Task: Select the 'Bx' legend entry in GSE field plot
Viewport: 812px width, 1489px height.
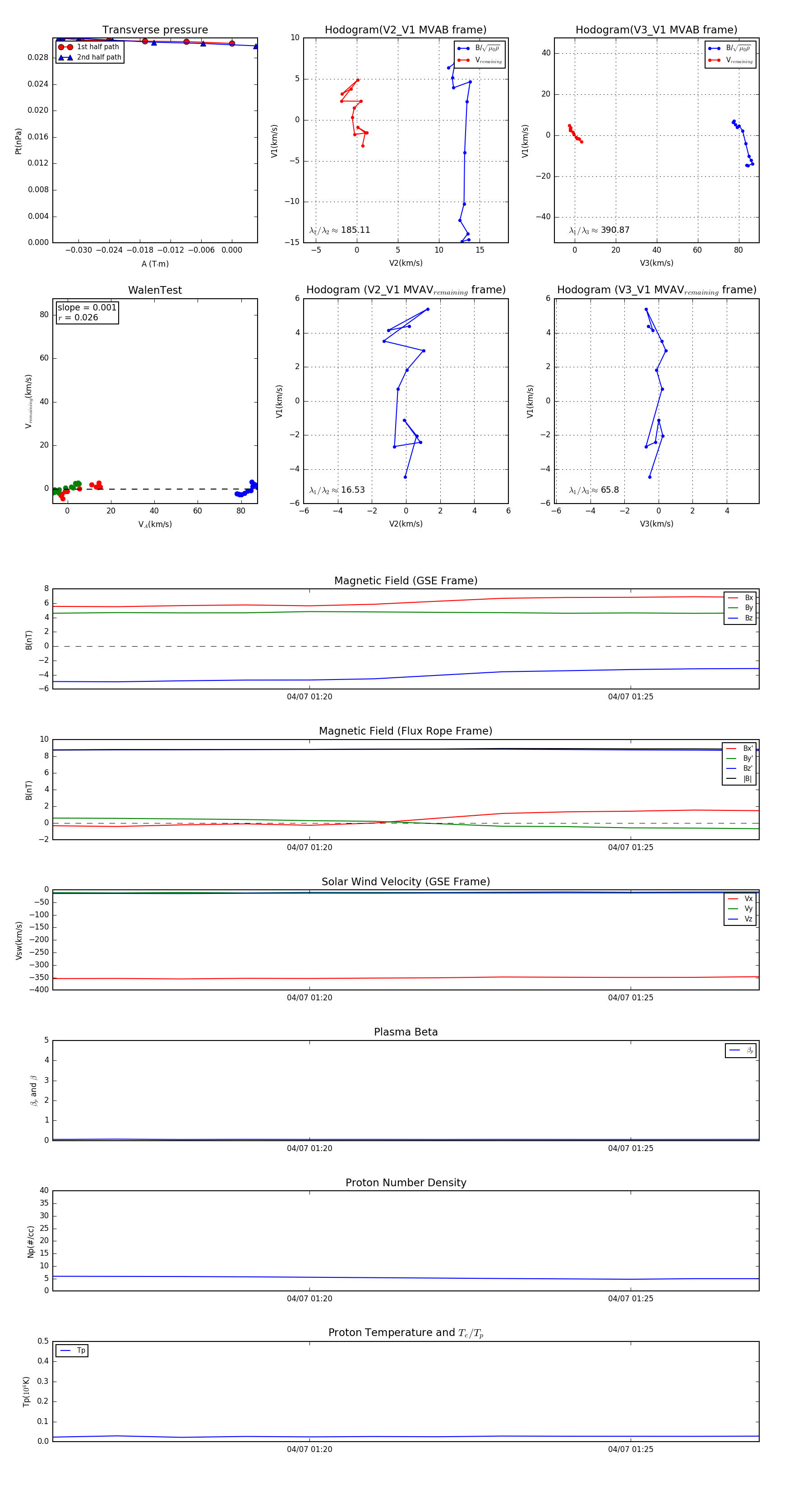Action: pyautogui.click(x=740, y=598)
